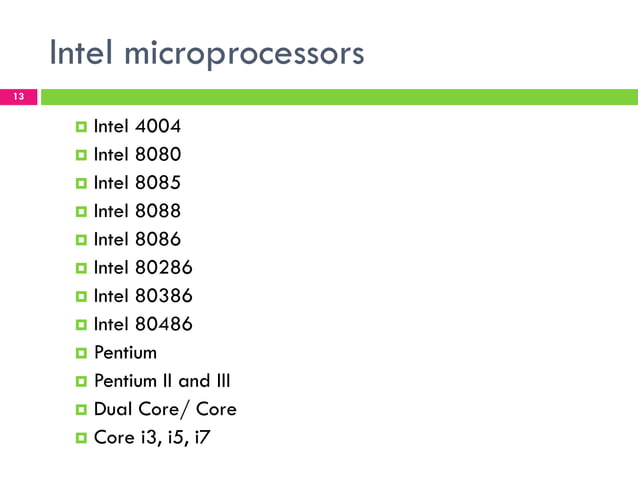Viewport: 638px width, 478px height.
Task: Click the green horizontal divider bar
Action: (339, 97)
